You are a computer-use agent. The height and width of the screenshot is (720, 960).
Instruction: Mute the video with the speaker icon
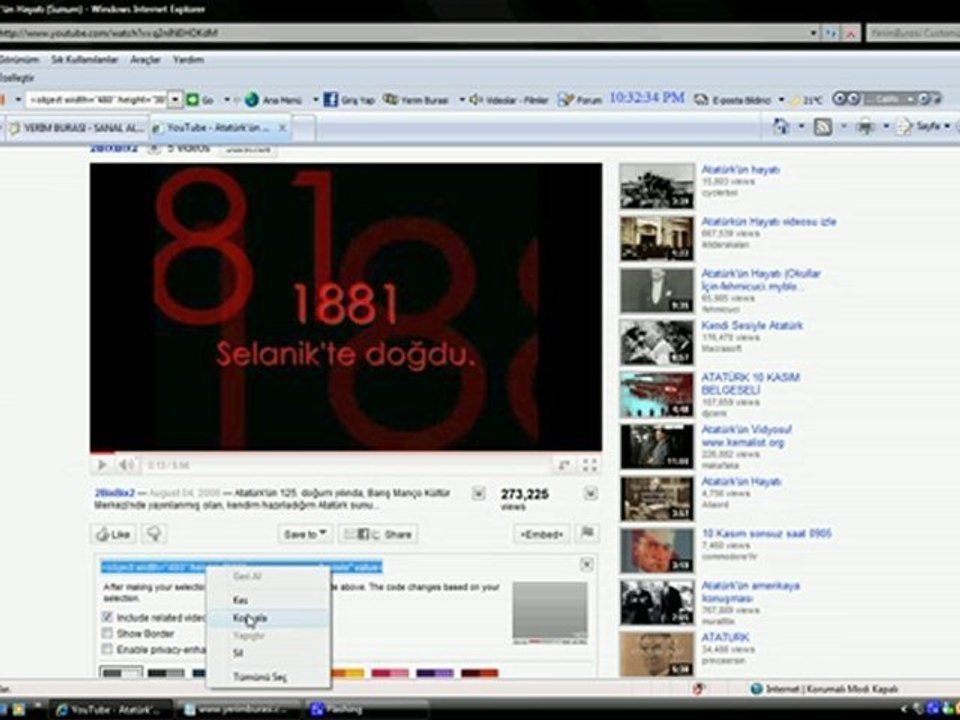tap(126, 465)
